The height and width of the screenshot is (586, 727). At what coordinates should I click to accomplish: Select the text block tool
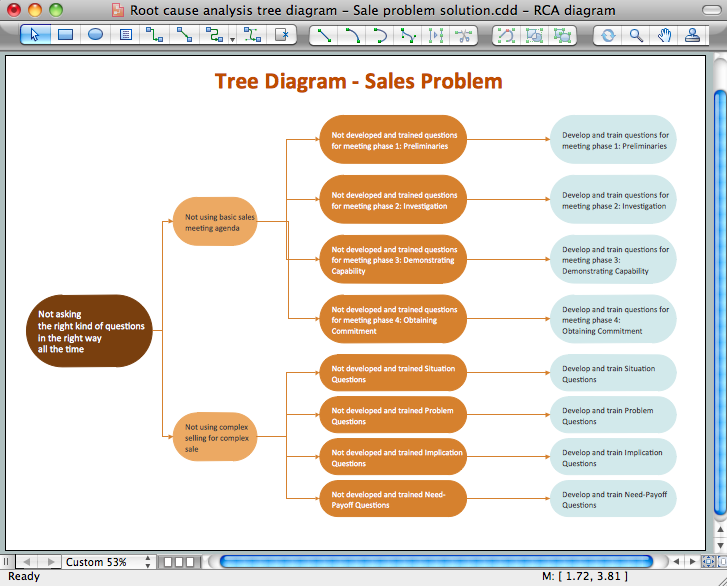point(126,35)
